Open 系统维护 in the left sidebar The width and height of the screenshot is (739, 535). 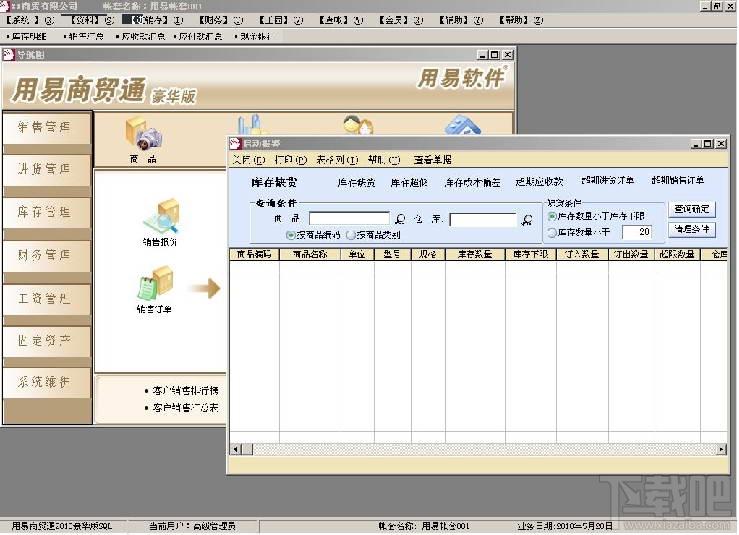point(46,383)
